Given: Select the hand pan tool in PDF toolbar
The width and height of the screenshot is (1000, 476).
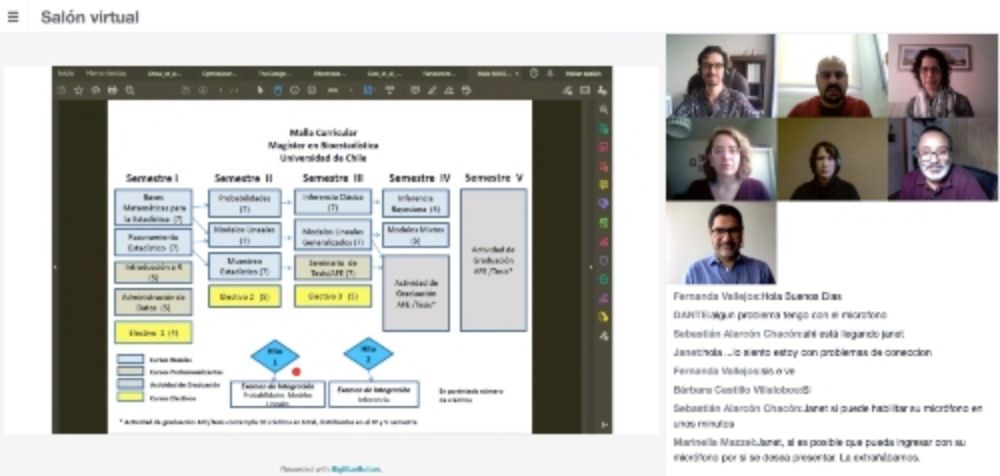Looking at the screenshot, I should click(277, 90).
